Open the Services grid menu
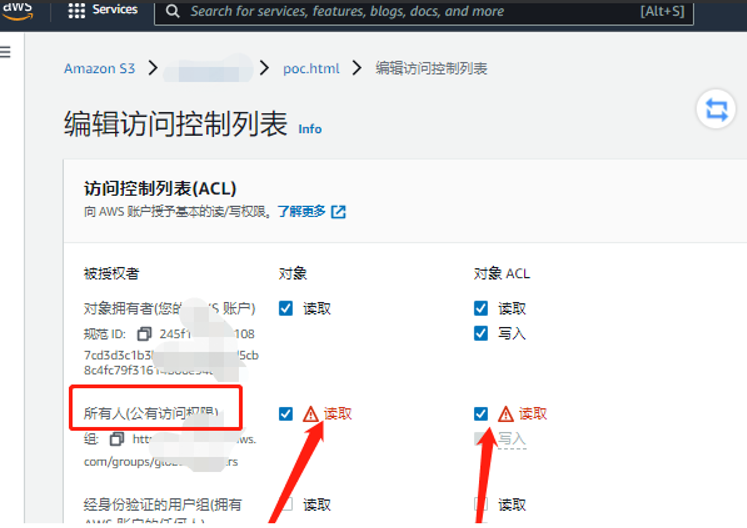Screen dimensions: 747x528 76,10
